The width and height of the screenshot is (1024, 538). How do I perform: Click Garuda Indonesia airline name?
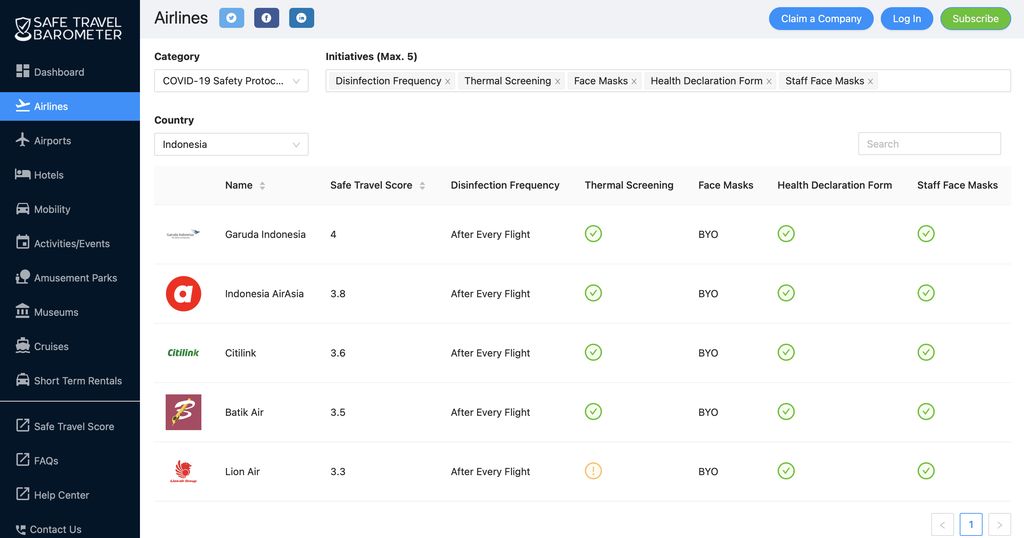coord(265,234)
